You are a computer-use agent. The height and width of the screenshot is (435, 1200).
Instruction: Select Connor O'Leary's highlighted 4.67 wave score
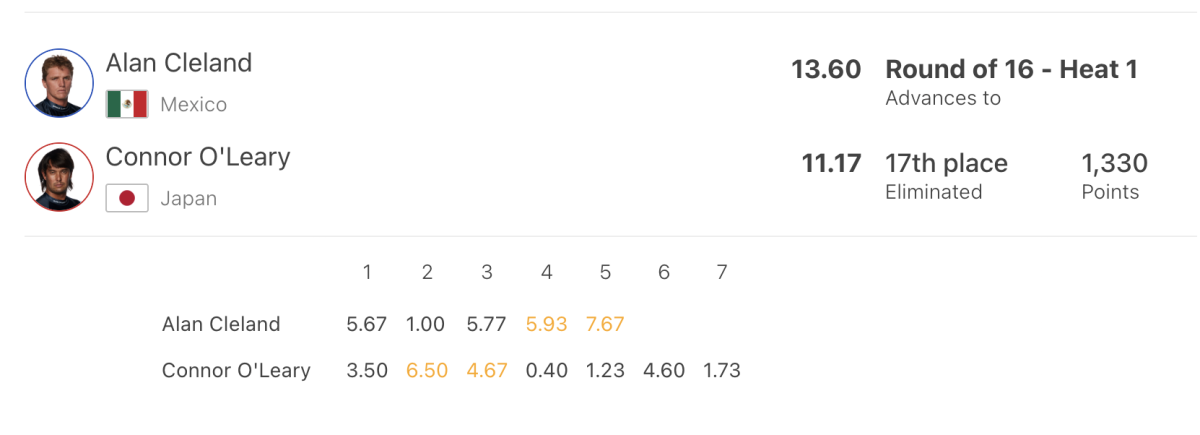click(486, 371)
